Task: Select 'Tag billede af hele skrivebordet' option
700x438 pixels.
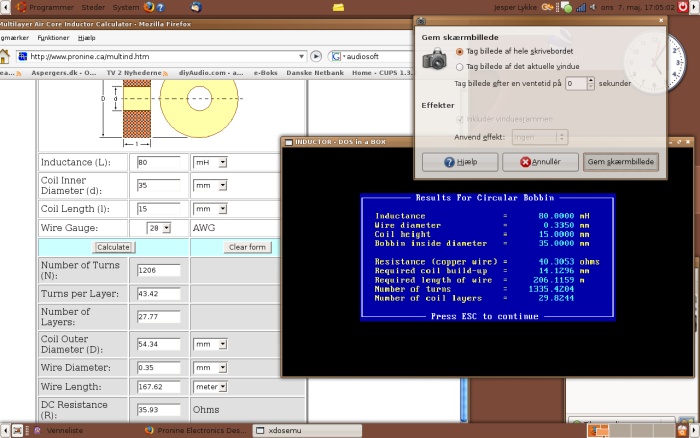Action: 459,52
